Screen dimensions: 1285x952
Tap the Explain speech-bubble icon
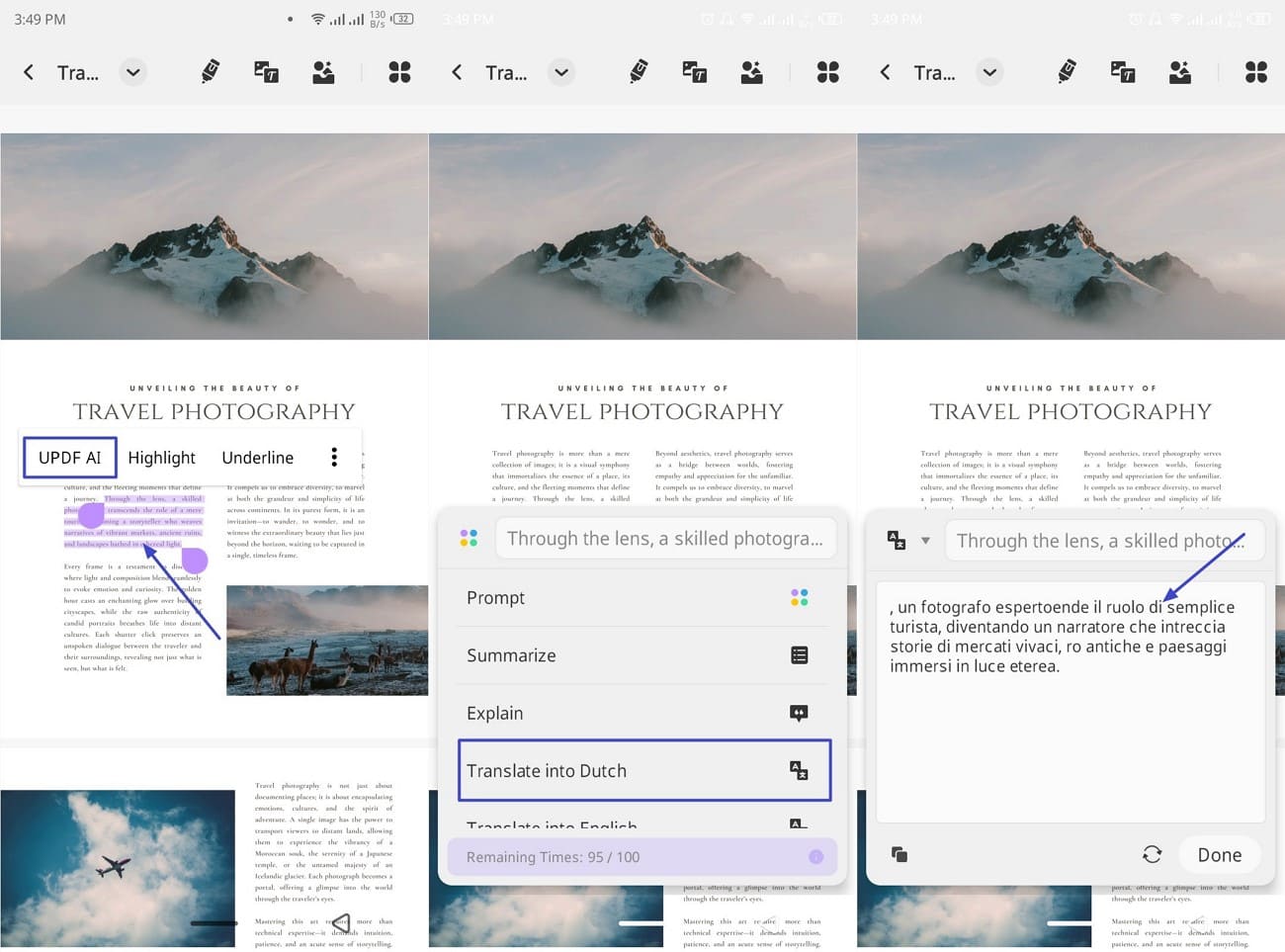tap(799, 713)
